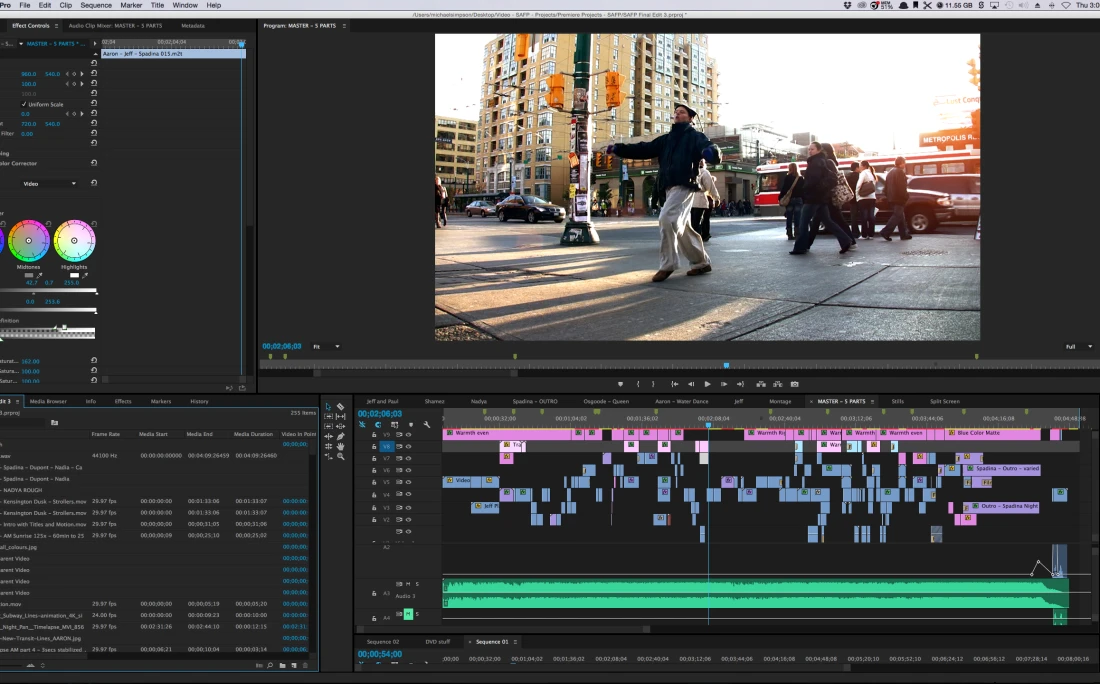Screen dimensions: 1100x684
Task: Open the Sequence menu in menu bar
Action: coord(96,5)
